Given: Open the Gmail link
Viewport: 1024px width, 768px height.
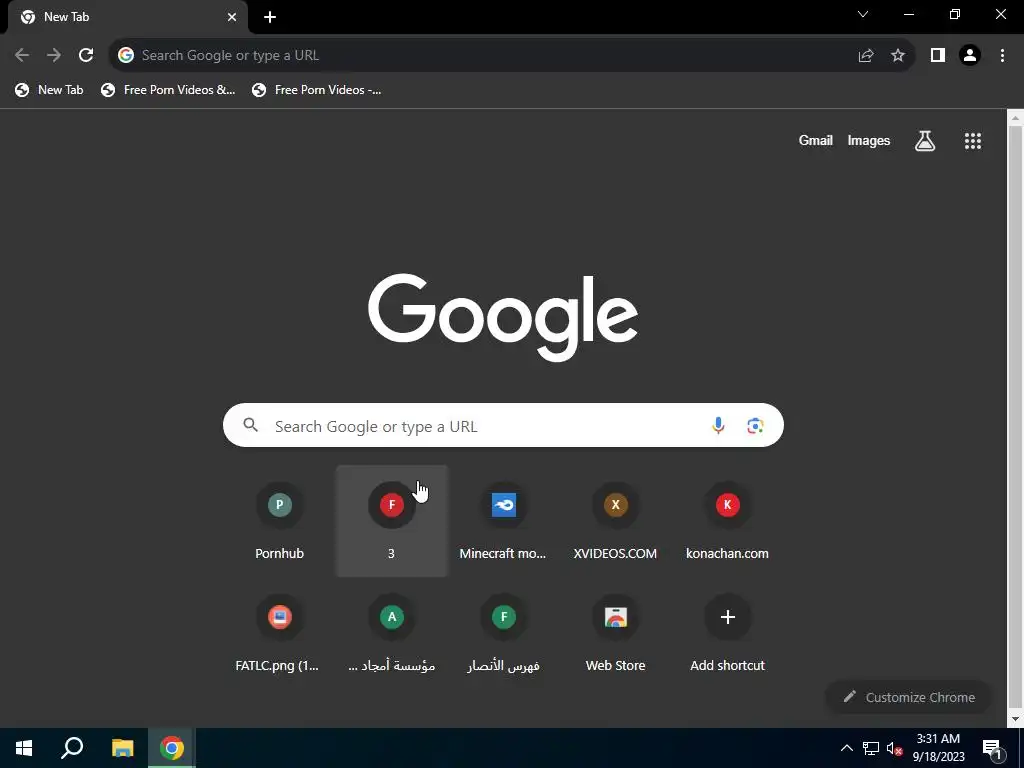Looking at the screenshot, I should [x=816, y=140].
